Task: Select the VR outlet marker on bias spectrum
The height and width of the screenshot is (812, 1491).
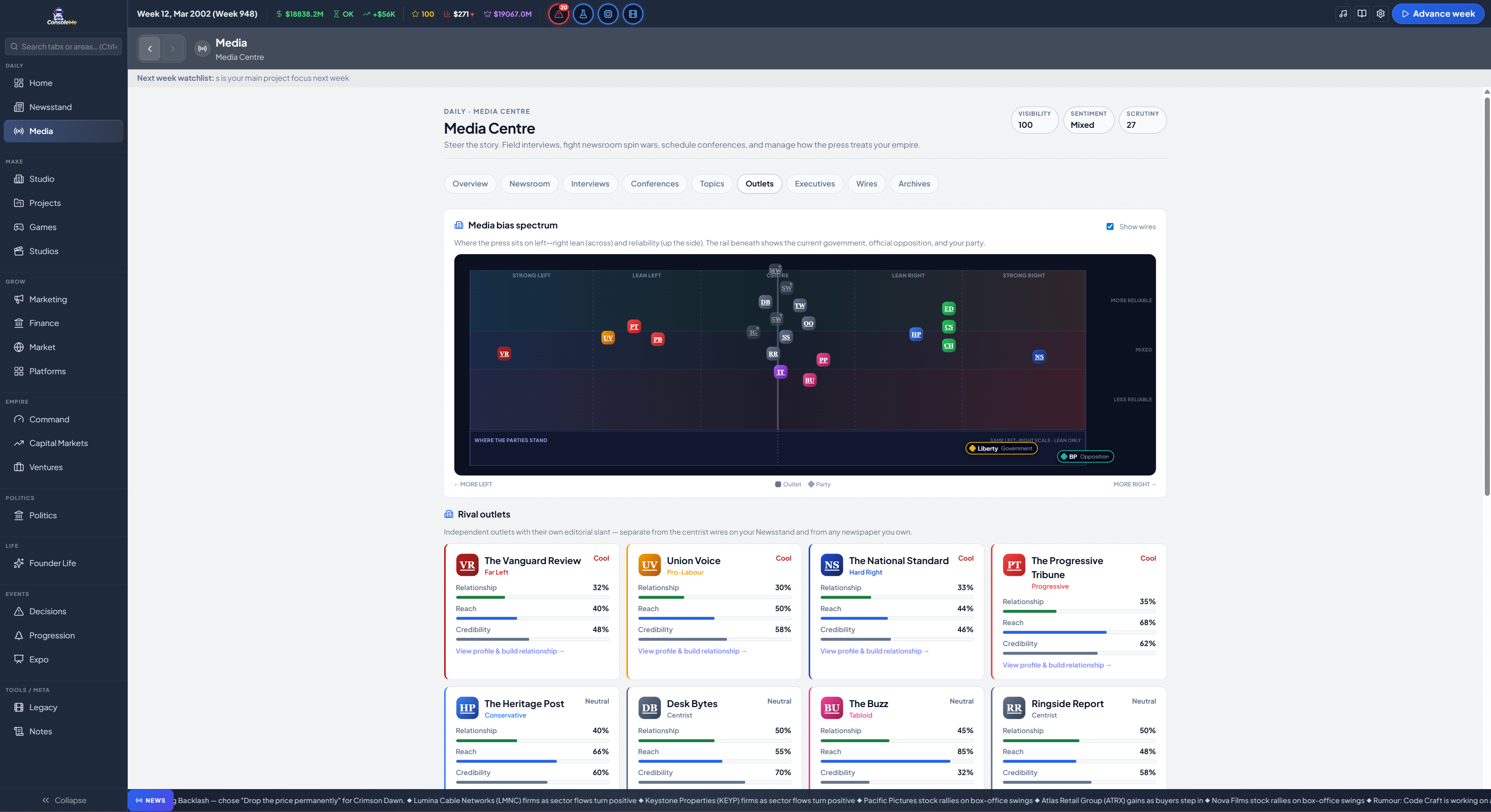Action: (504, 354)
